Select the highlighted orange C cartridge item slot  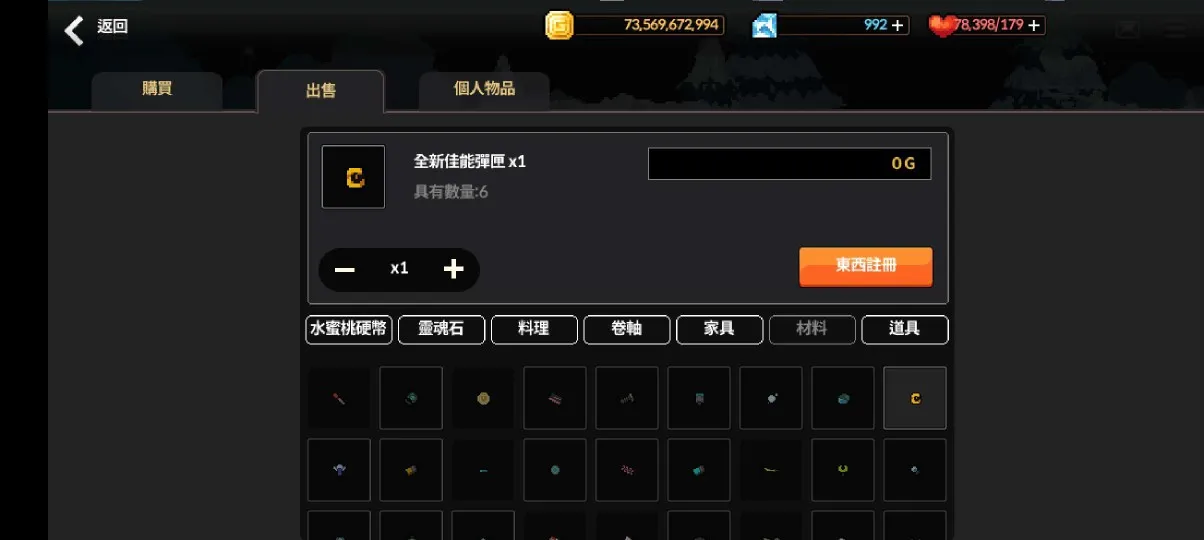point(915,398)
